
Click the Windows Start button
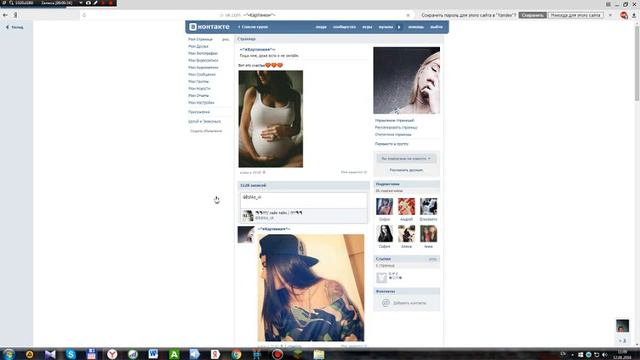[9, 354]
